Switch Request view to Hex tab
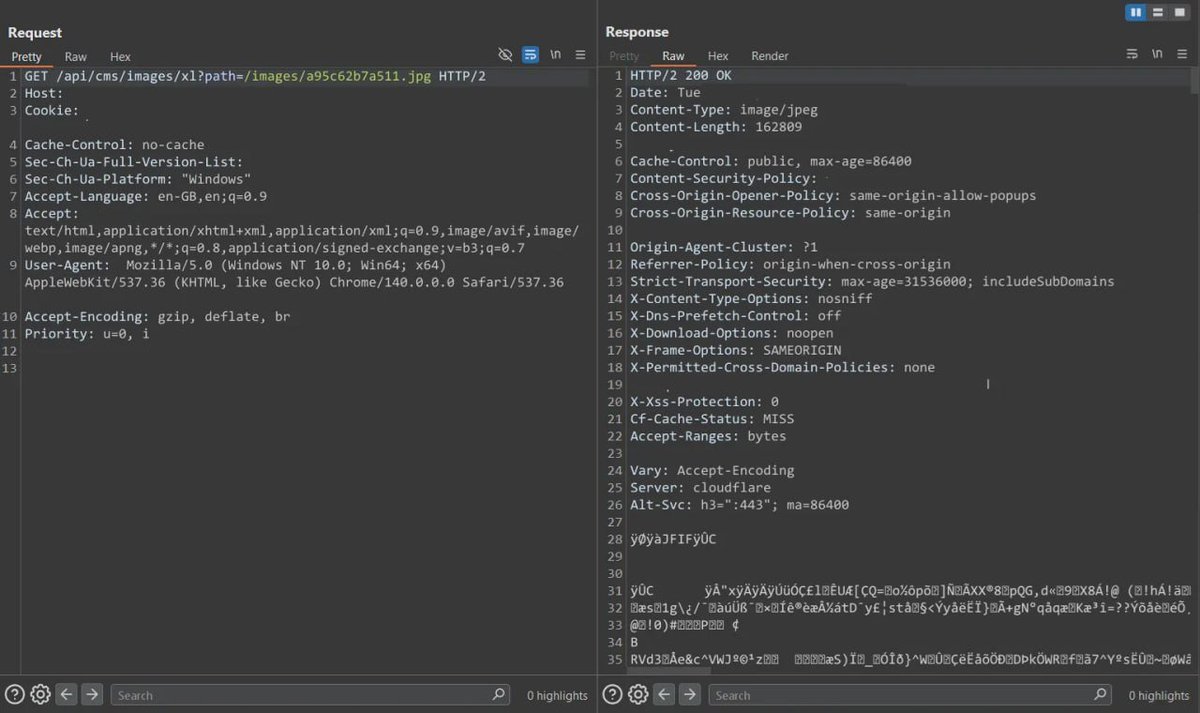Screen dimensions: 1200x713 click(x=120, y=57)
